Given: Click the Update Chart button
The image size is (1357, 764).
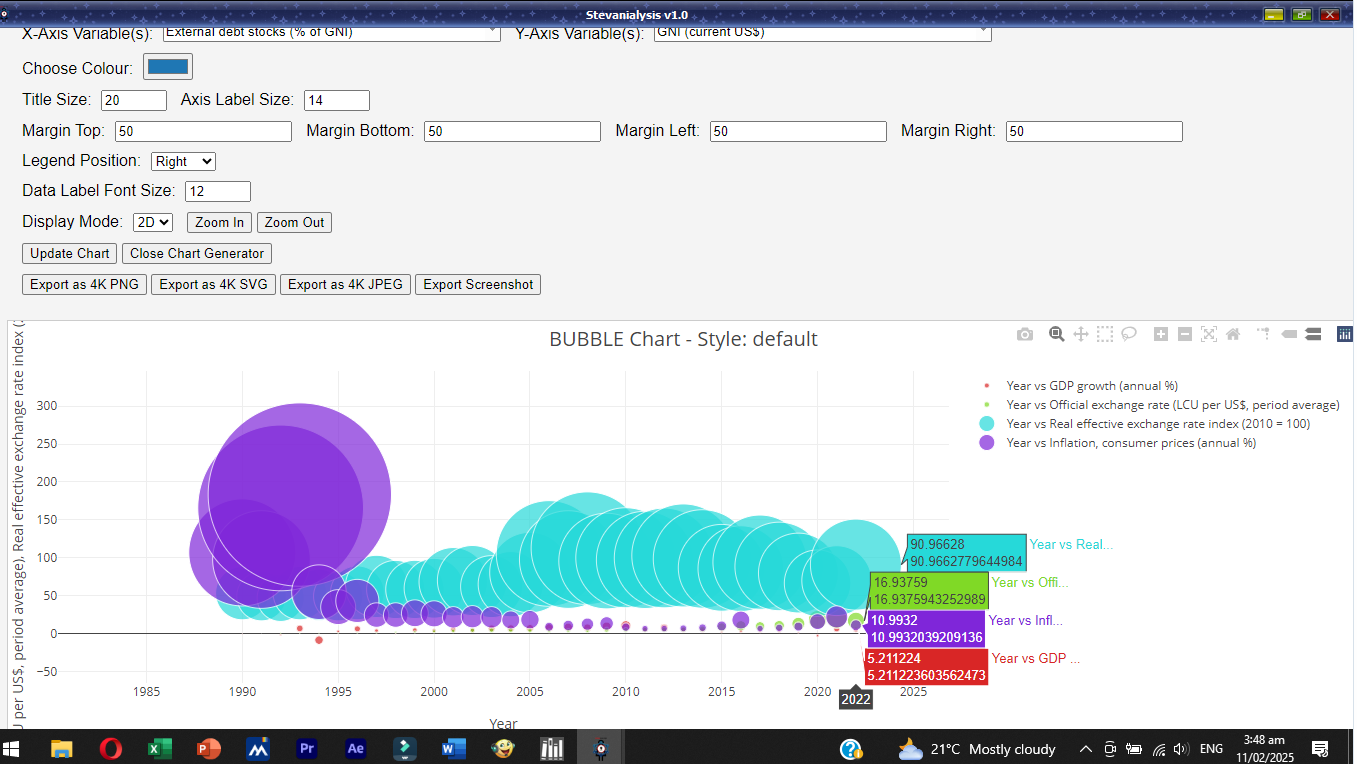Looking at the screenshot, I should click(70, 253).
